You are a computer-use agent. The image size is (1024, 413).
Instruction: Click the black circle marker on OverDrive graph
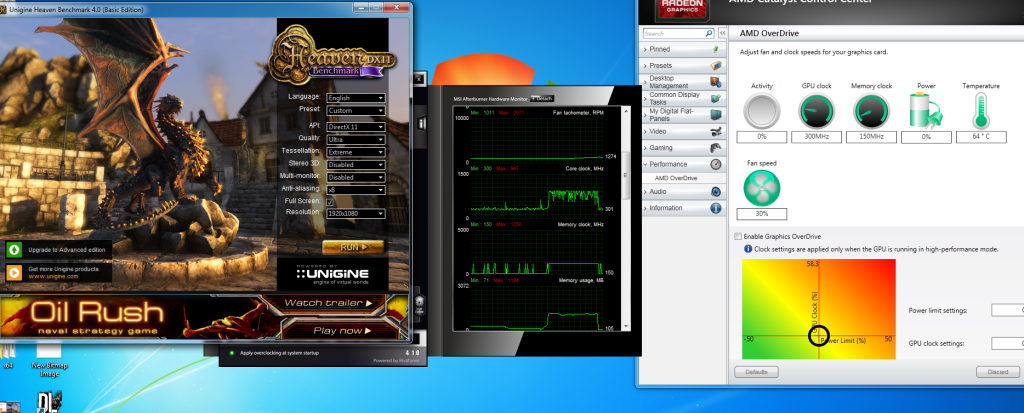[x=818, y=336]
